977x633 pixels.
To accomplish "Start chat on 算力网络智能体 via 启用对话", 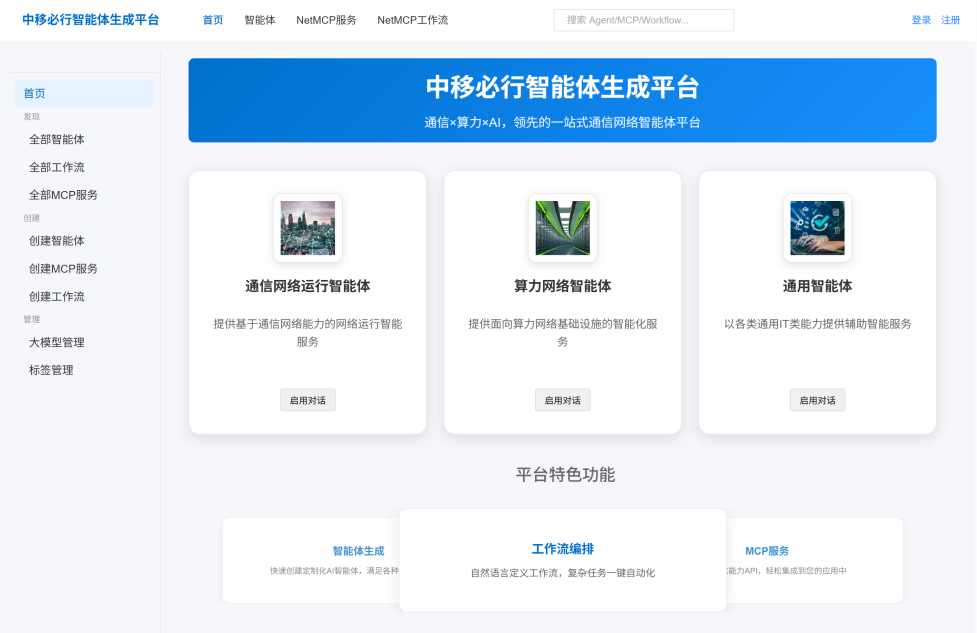I will tap(563, 400).
